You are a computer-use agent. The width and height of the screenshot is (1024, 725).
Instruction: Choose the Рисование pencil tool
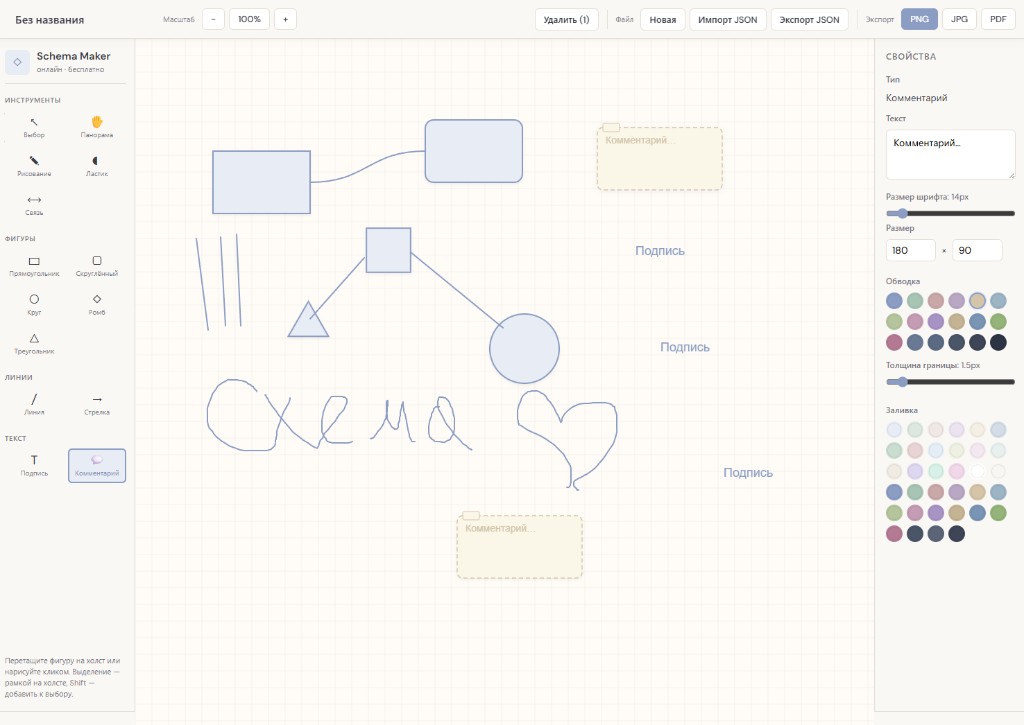coord(34,165)
